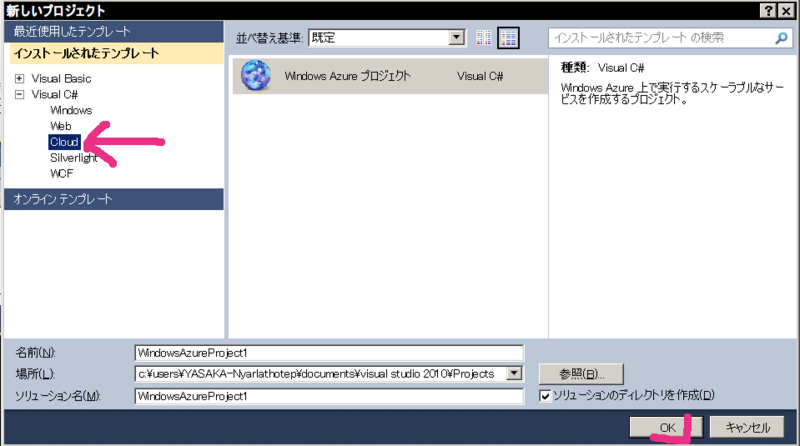The image size is (800, 446).
Task: Select the installed templates section
Action: click(116, 53)
